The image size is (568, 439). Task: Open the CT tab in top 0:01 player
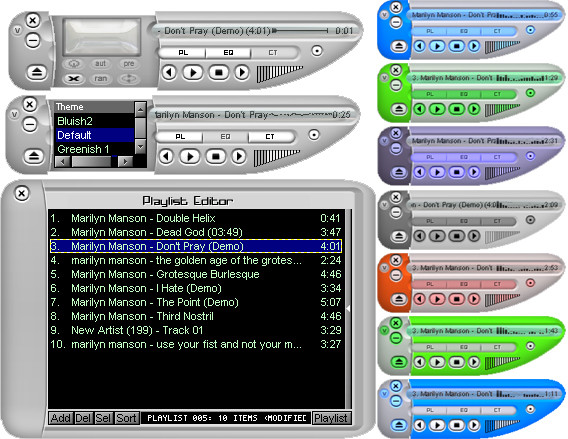point(273,53)
